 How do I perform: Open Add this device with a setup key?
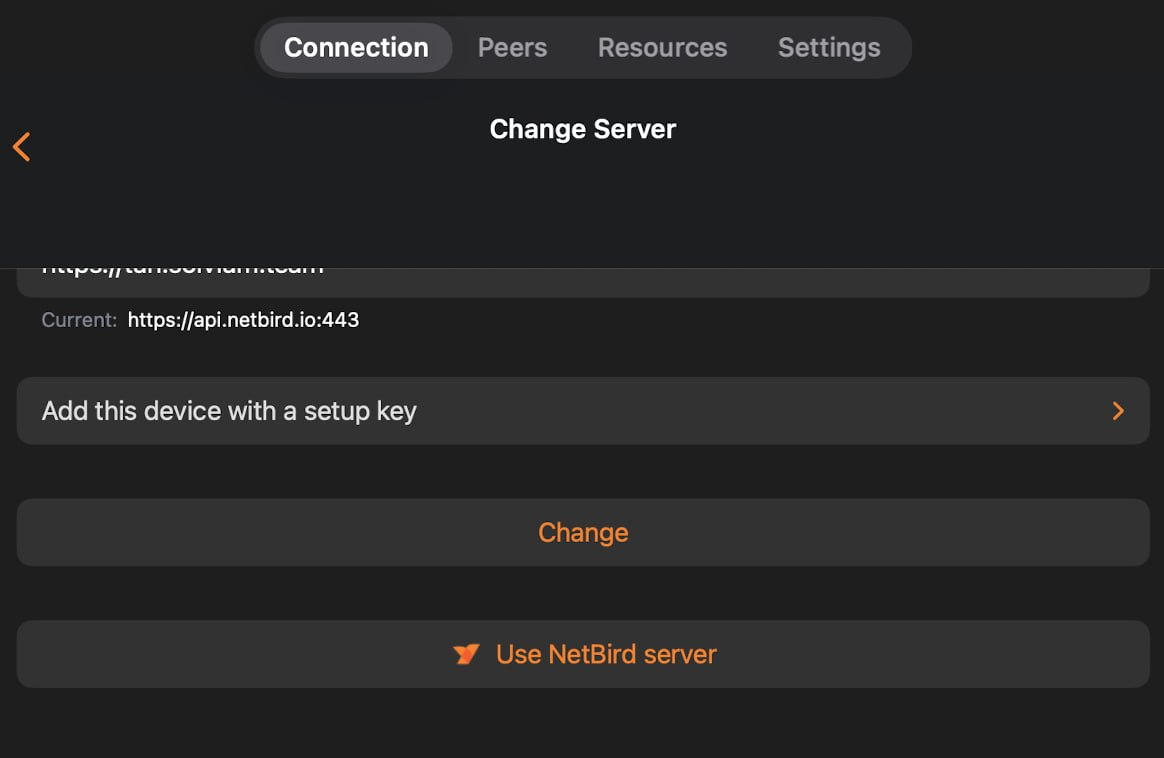[583, 411]
